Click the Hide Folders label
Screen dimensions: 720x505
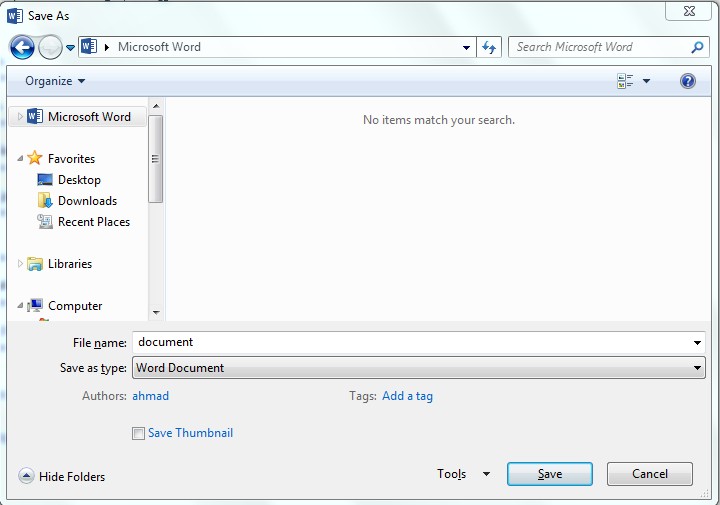(72, 477)
